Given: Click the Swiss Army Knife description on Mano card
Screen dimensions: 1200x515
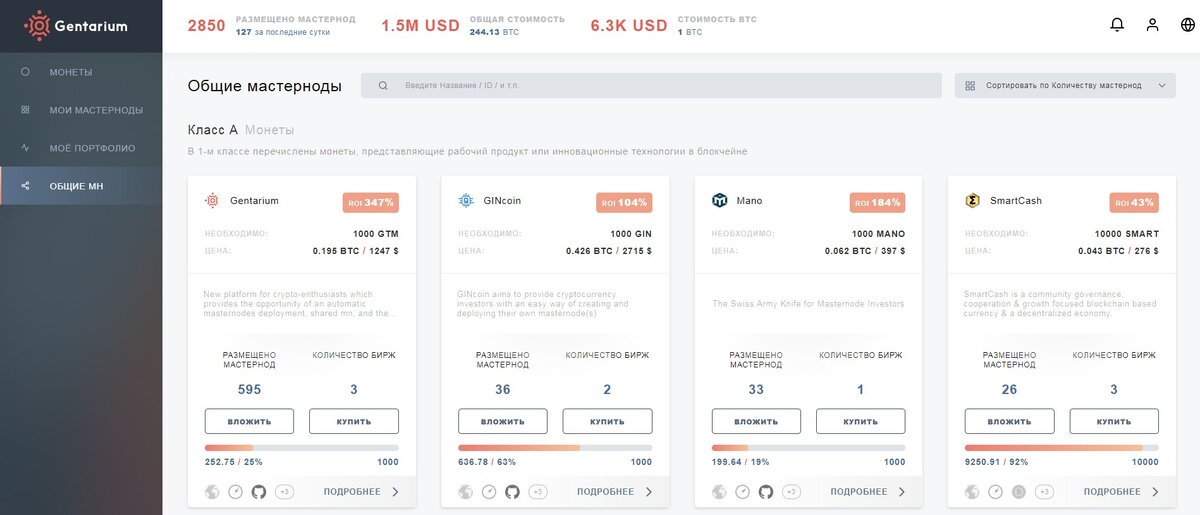Looking at the screenshot, I should [808, 304].
